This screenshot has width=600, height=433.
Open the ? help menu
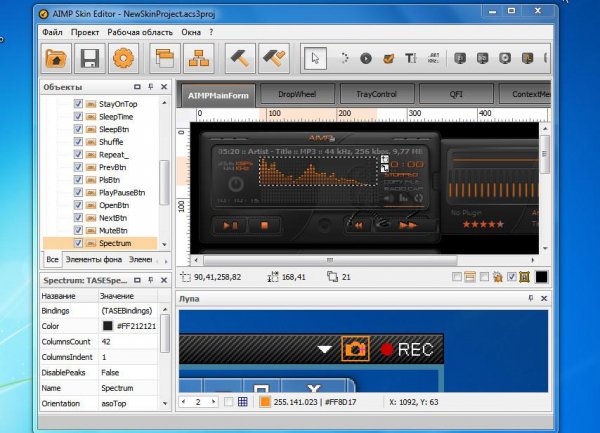click(x=211, y=33)
